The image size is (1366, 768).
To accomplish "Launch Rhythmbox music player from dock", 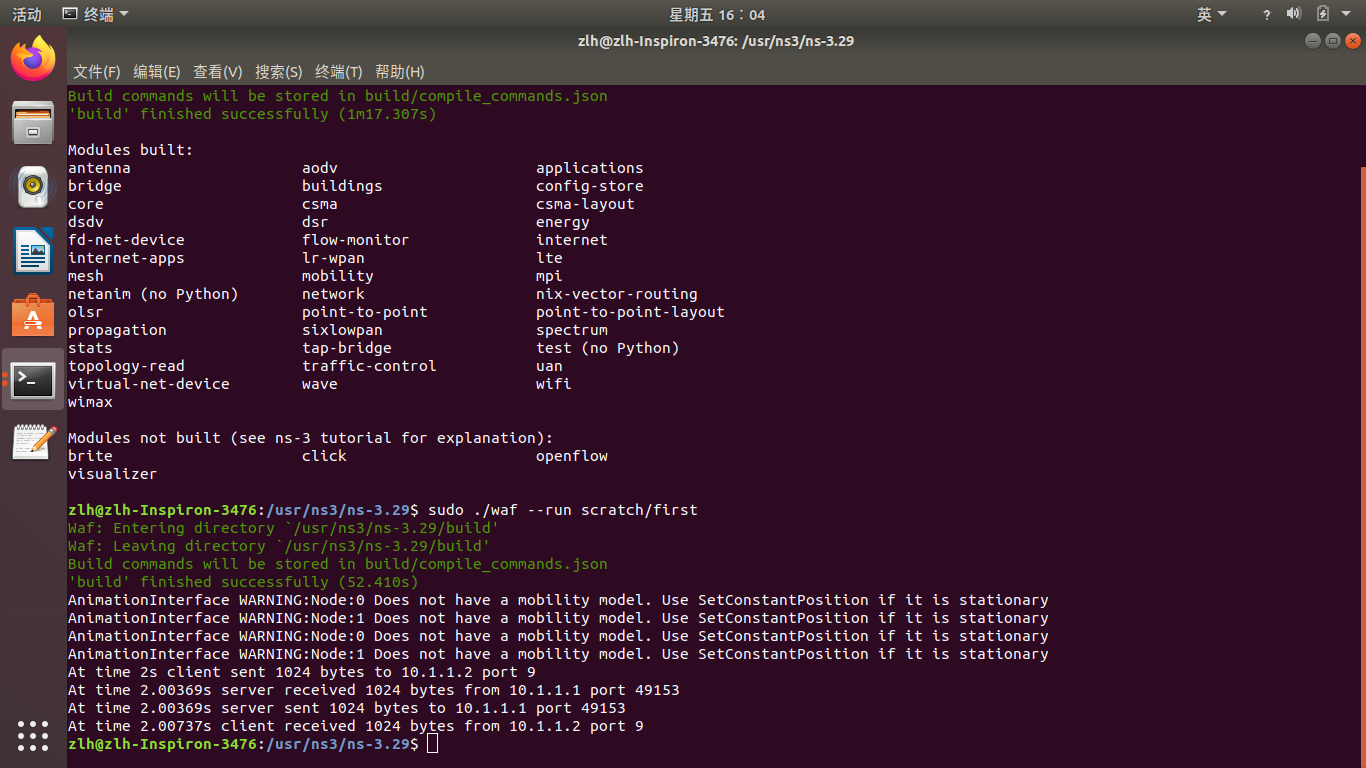I will click(33, 186).
